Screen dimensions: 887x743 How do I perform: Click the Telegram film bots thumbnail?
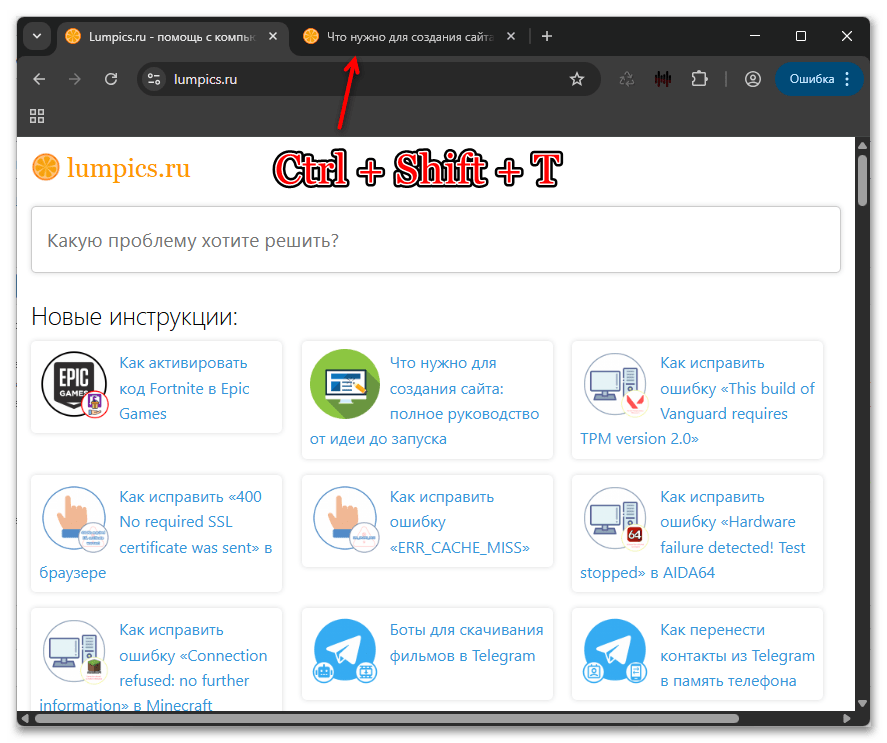(345, 651)
